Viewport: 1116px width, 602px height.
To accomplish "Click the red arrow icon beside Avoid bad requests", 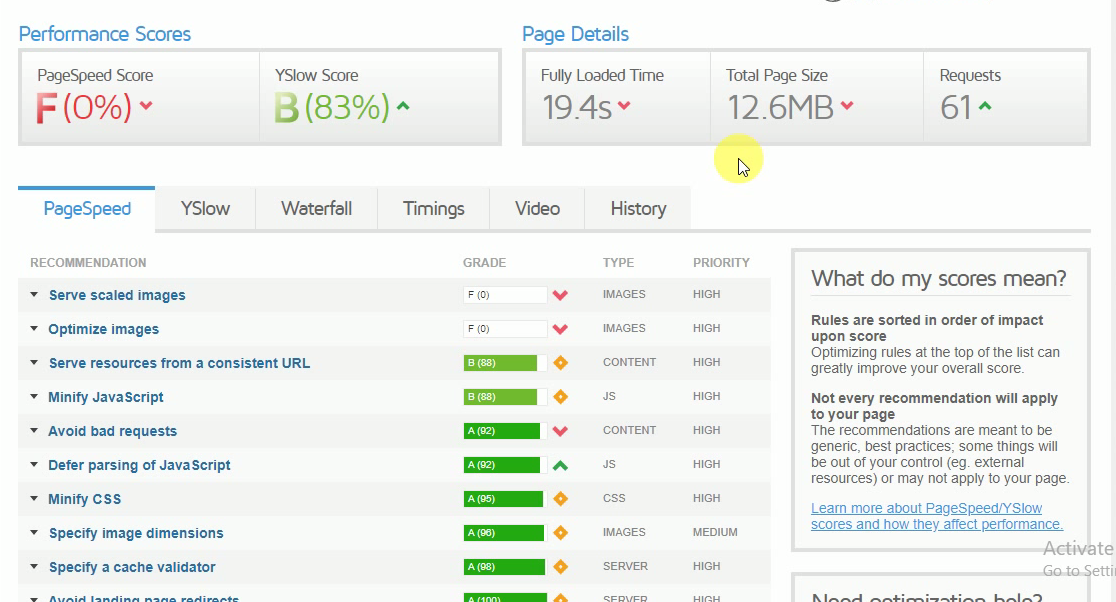I will [x=560, y=430].
